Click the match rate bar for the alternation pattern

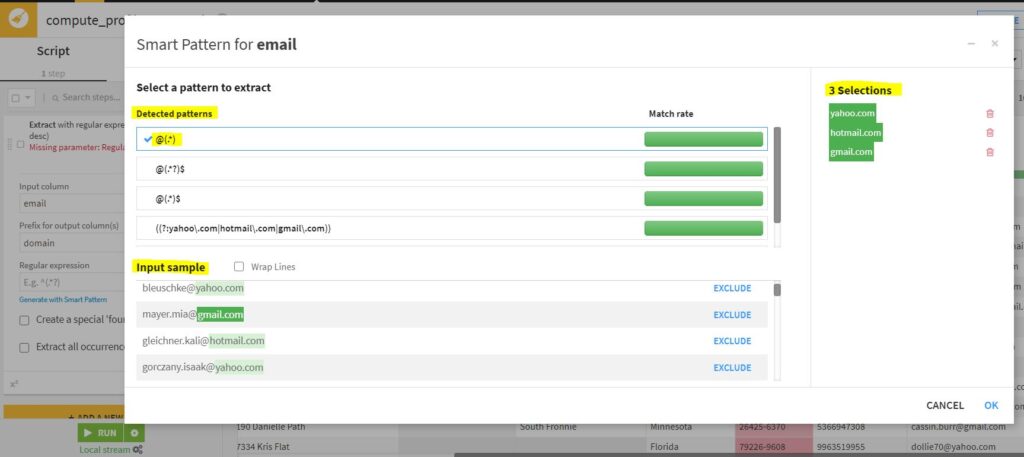(703, 228)
